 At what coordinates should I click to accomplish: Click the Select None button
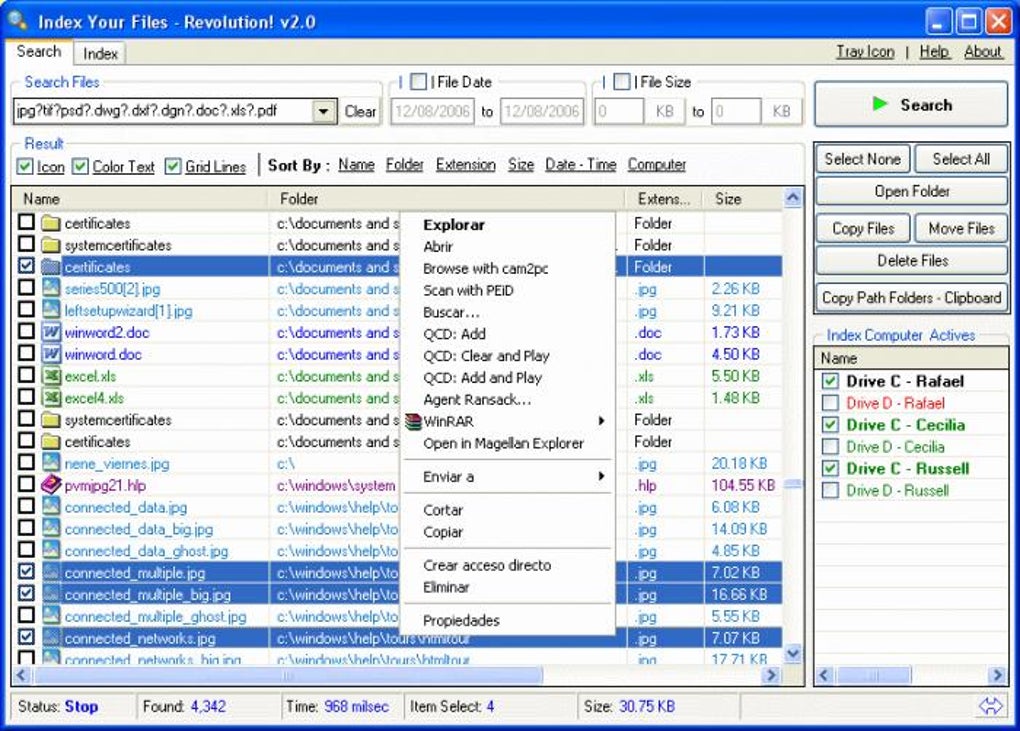(863, 159)
